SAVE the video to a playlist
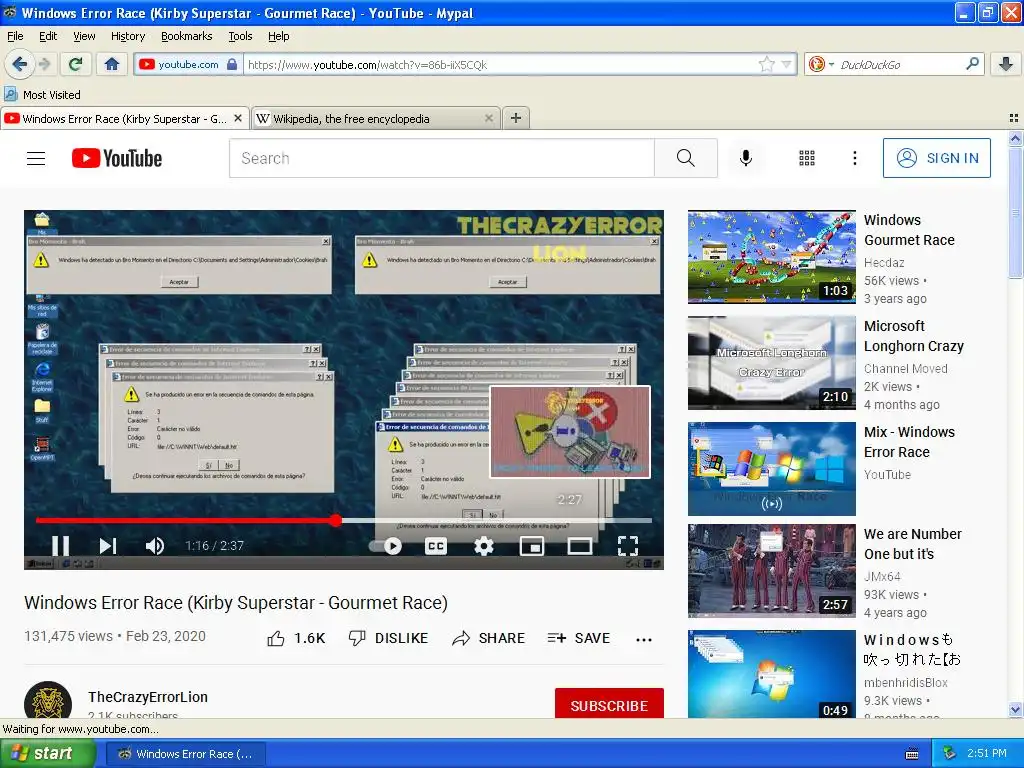This screenshot has height=768, width=1024. 579,638
